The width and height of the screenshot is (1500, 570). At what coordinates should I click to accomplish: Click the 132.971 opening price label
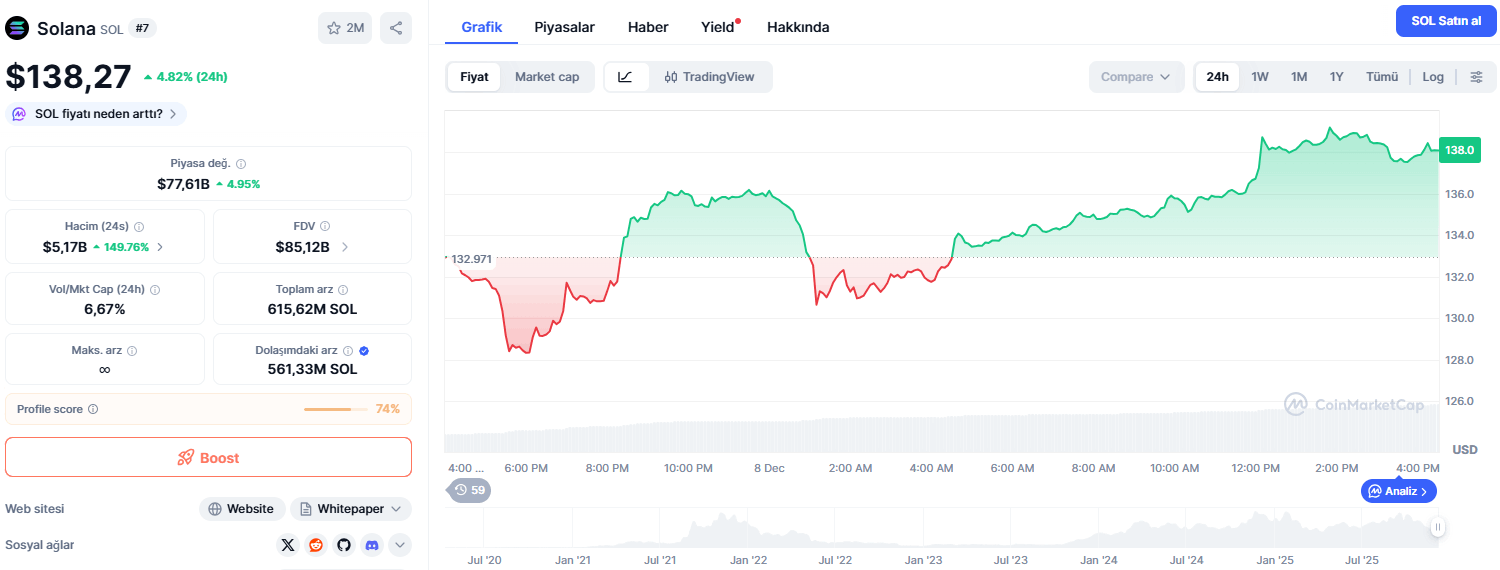pyautogui.click(x=471, y=259)
